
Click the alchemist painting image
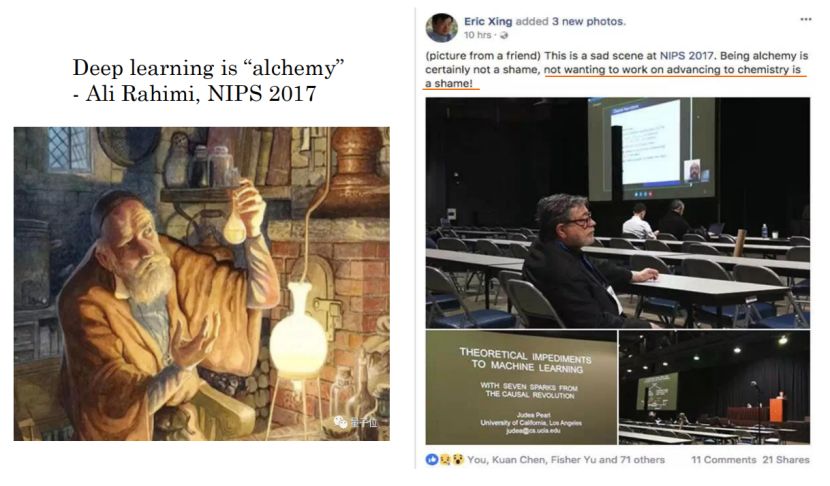(x=202, y=284)
